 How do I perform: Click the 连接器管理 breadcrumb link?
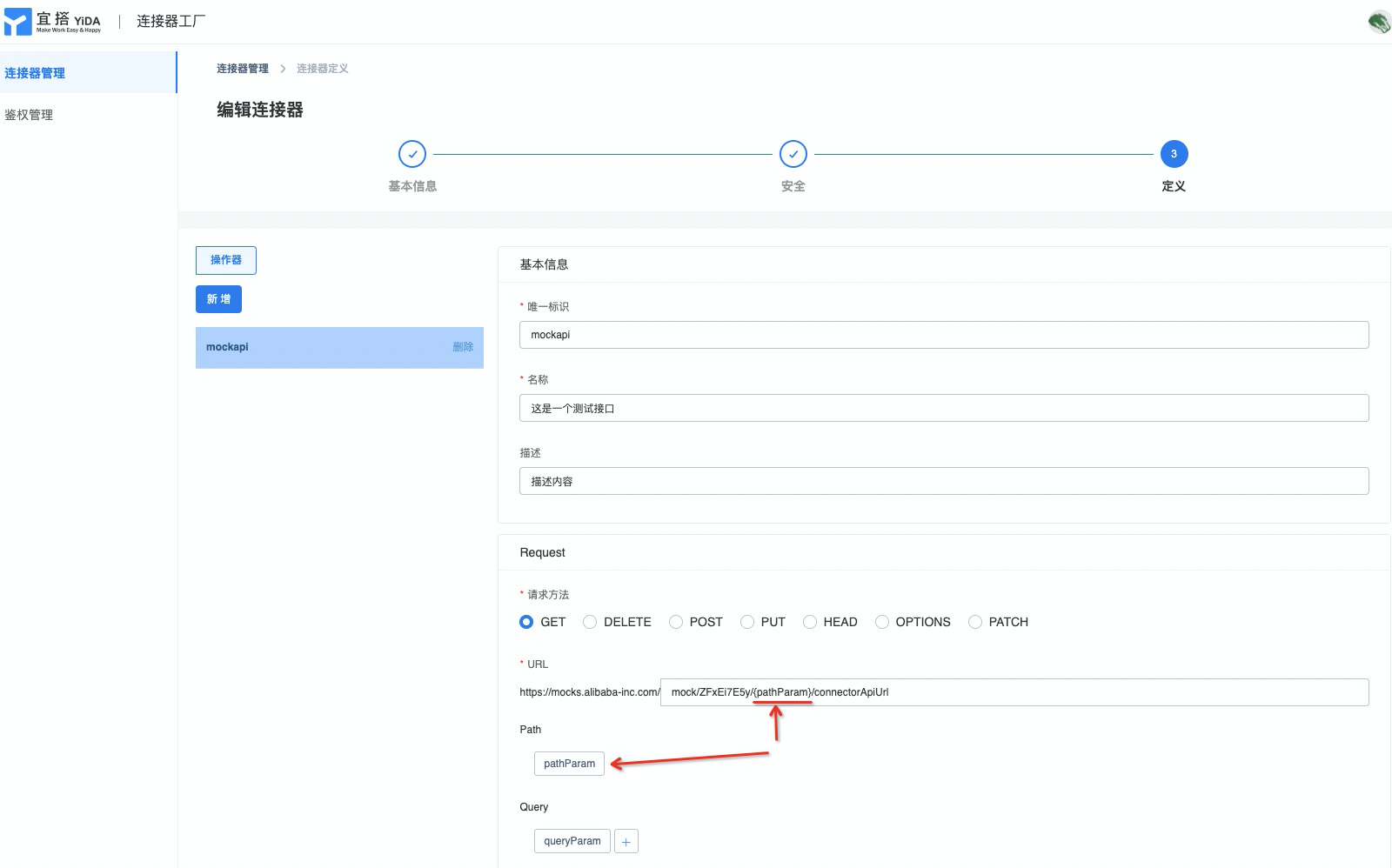[x=242, y=69]
